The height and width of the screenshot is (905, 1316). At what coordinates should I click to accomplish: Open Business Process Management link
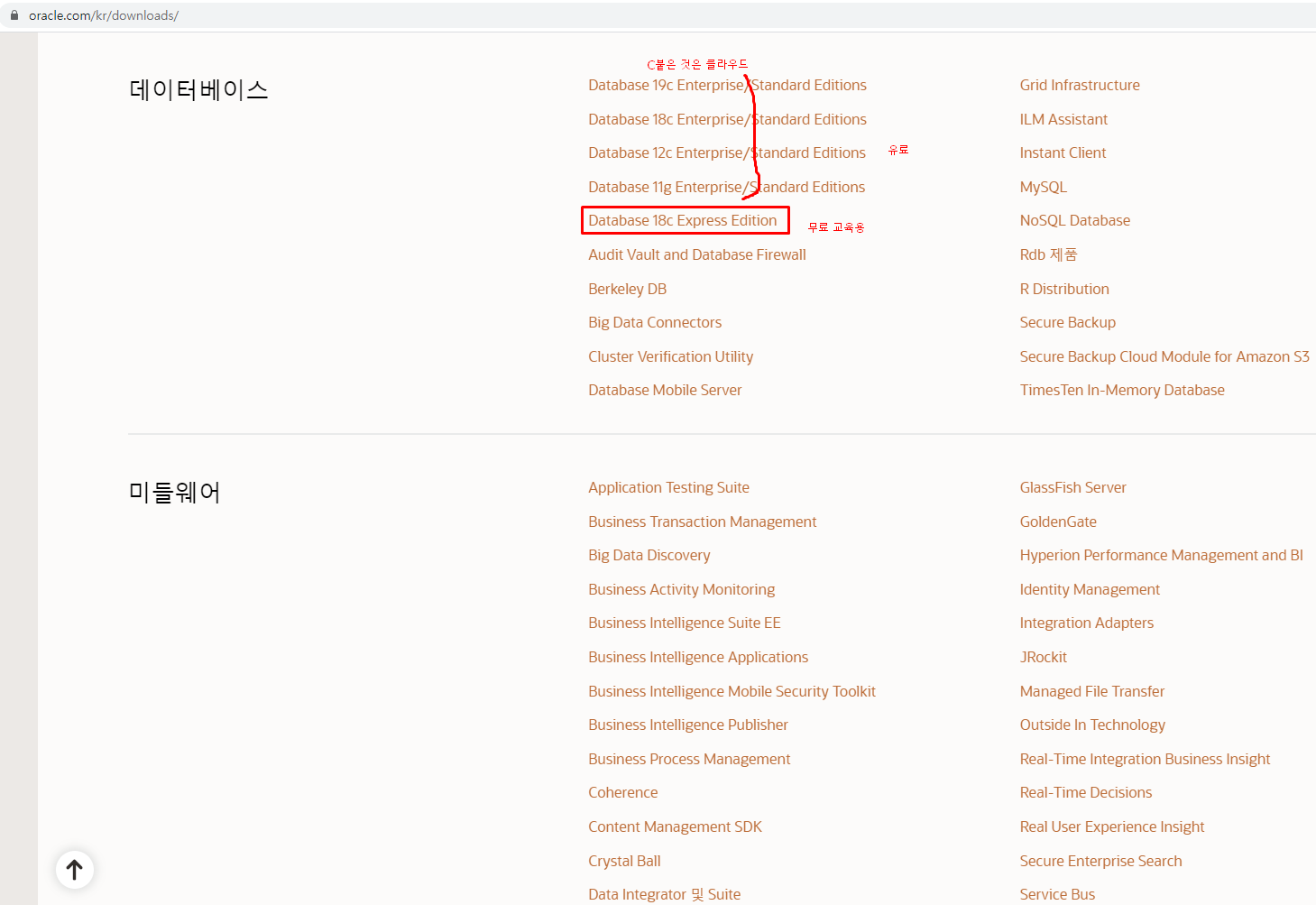(x=689, y=759)
